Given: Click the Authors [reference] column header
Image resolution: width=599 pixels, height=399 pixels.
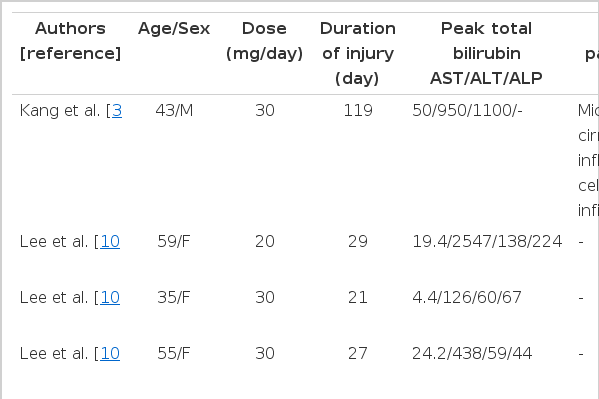Looking at the screenshot, I should pyautogui.click(x=70, y=41).
